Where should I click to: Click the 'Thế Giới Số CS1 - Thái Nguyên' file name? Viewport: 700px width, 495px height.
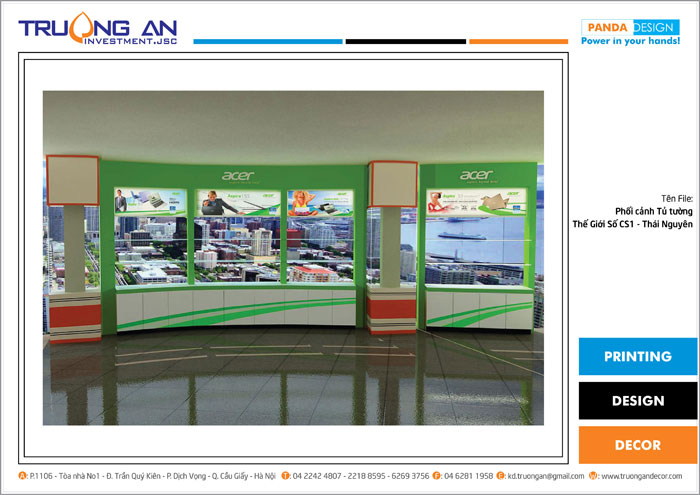pyautogui.click(x=632, y=224)
